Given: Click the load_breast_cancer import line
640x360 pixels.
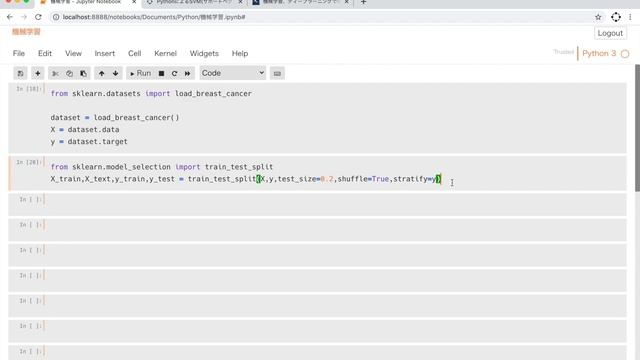Looking at the screenshot, I should click(x=151, y=93).
